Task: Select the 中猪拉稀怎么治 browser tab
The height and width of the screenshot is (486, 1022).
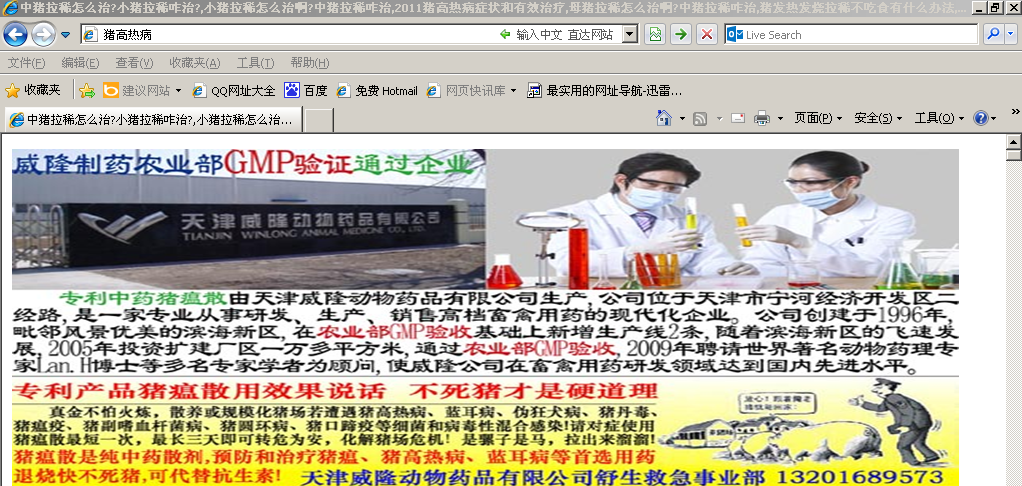Action: click(x=154, y=120)
